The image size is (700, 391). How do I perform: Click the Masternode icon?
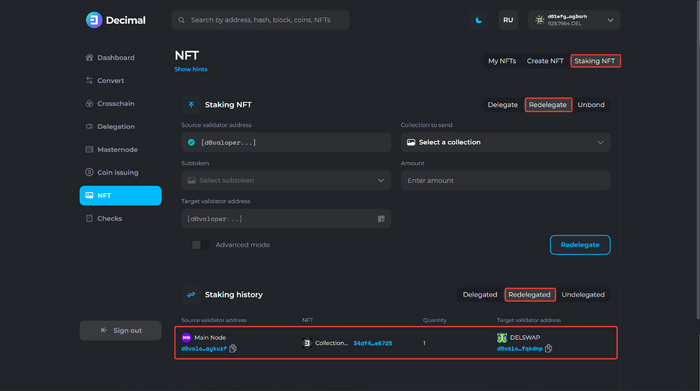click(89, 149)
